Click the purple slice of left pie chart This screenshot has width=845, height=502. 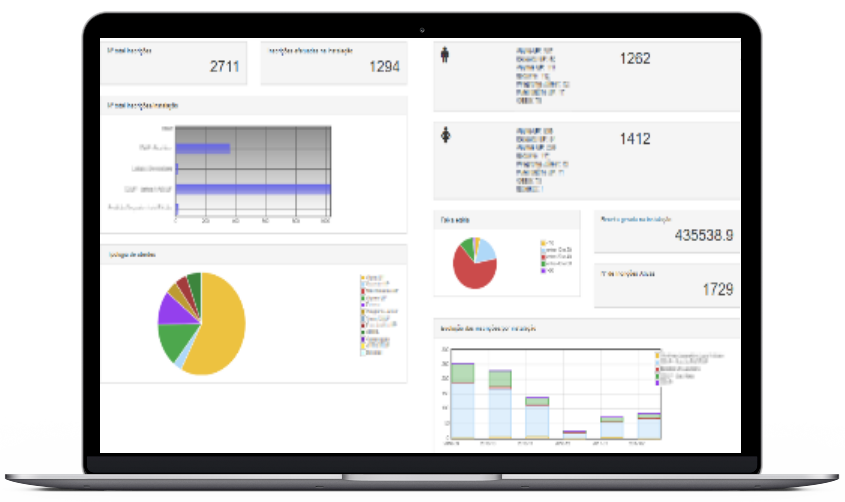pyautogui.click(x=171, y=310)
